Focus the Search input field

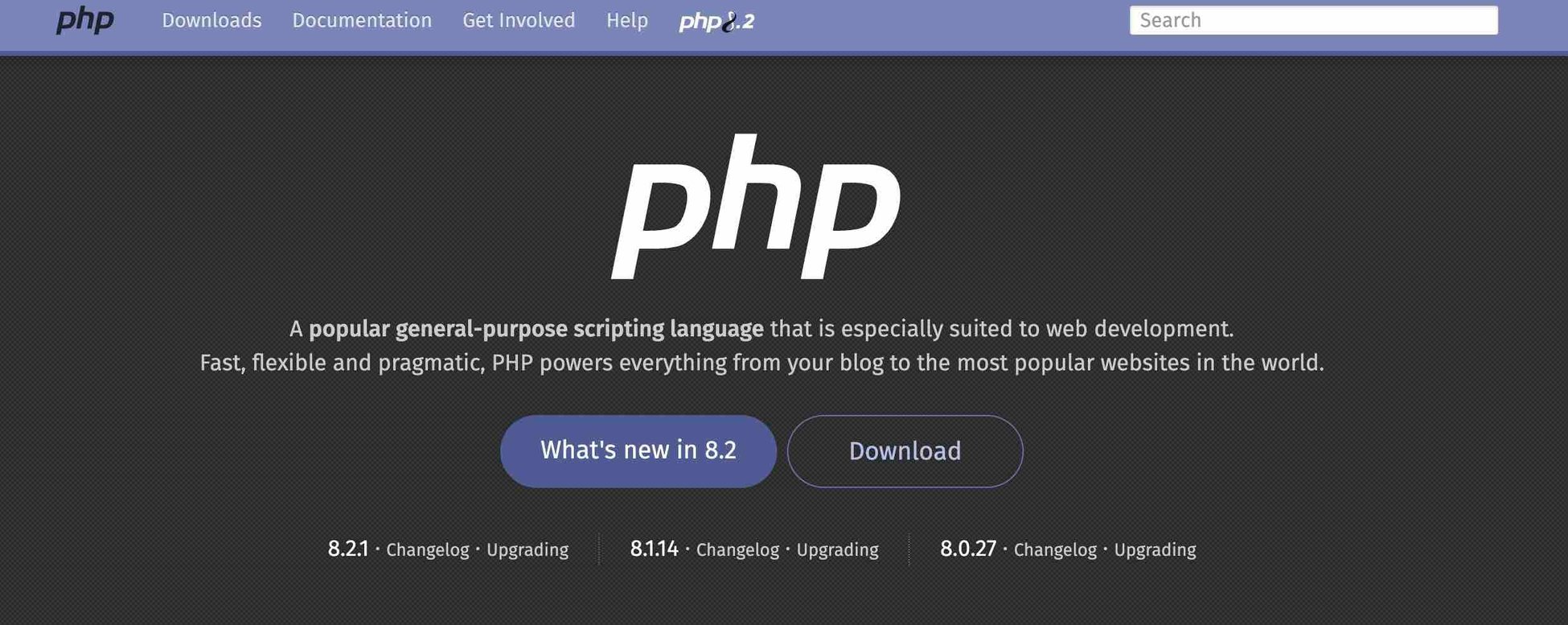pos(1314,20)
